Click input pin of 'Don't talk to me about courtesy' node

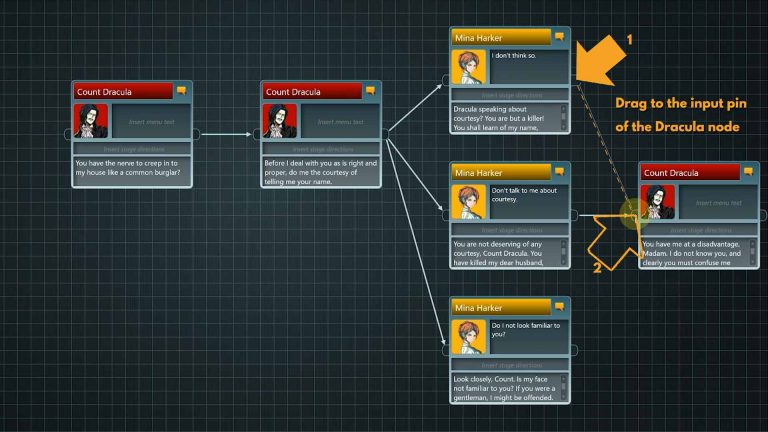(x=446, y=215)
